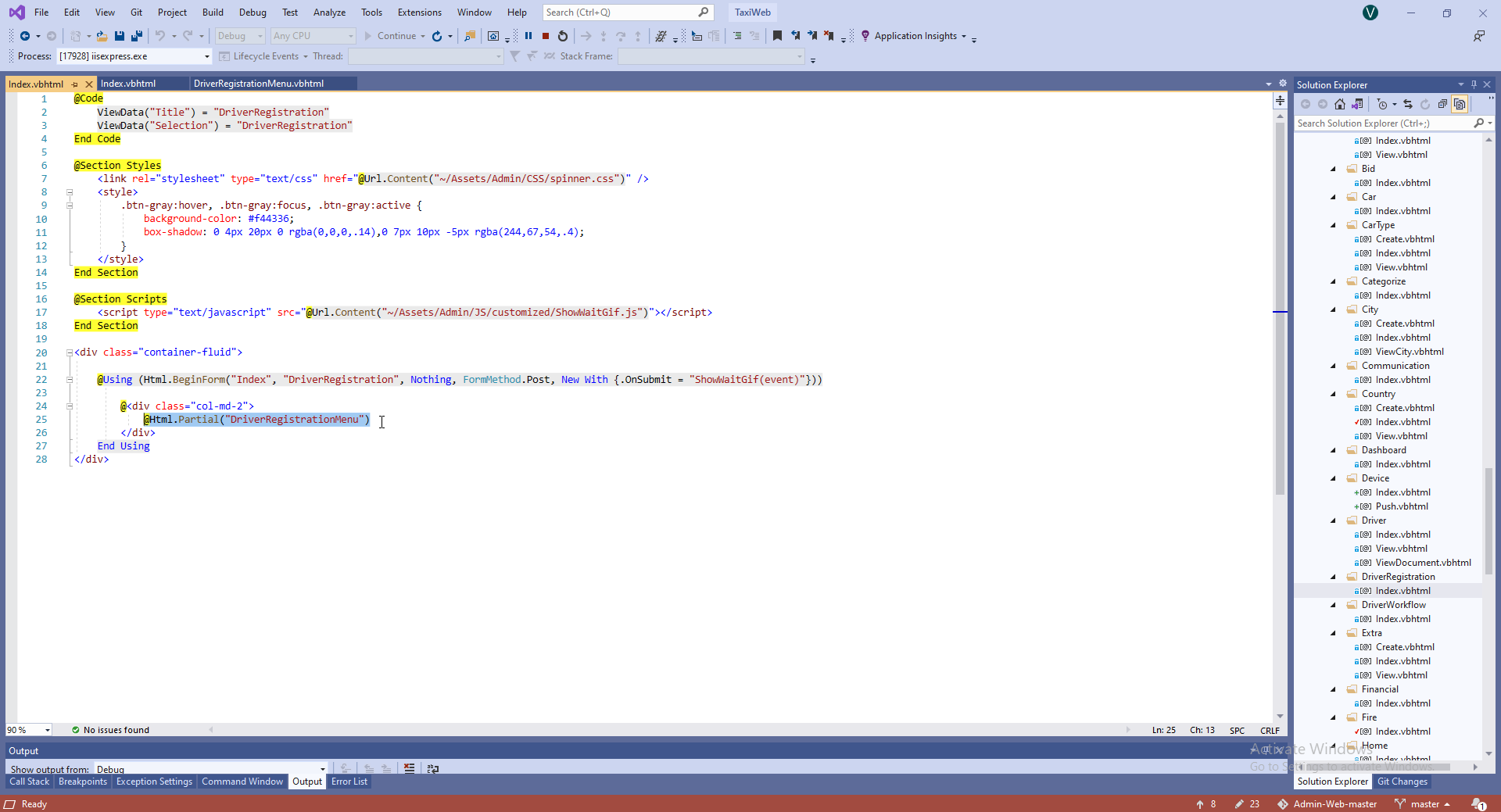Open the editor tab settings gear
This screenshot has height=812, width=1501.
(1283, 83)
